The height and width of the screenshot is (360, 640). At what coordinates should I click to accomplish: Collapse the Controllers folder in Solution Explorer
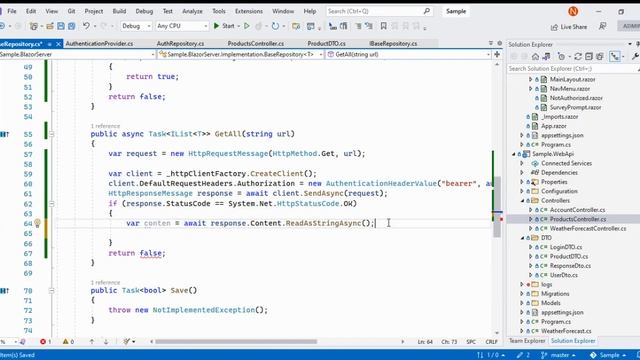coord(522,201)
